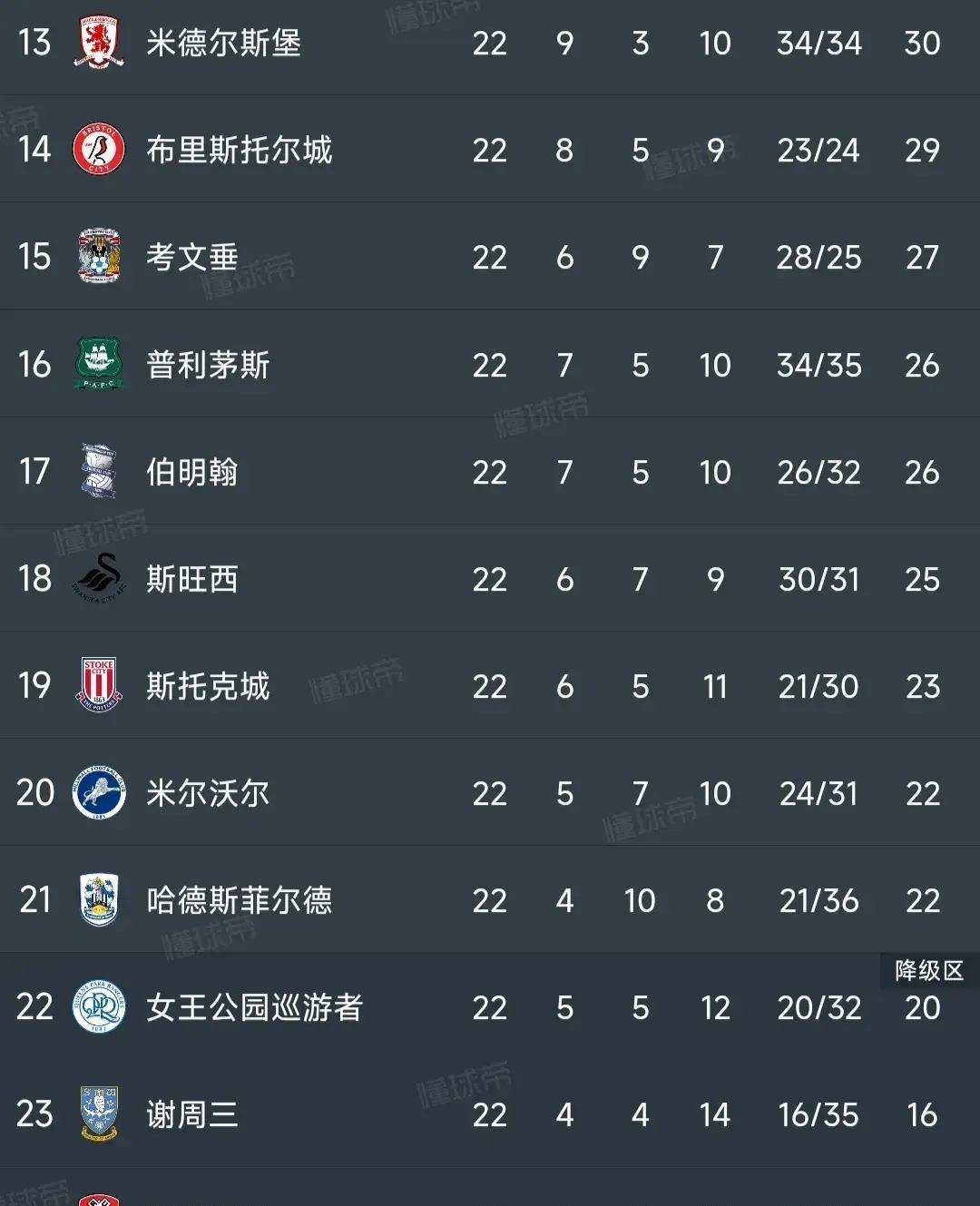Click the QPR club badge
This screenshot has height=1206, width=980.
pyautogui.click(x=100, y=1008)
